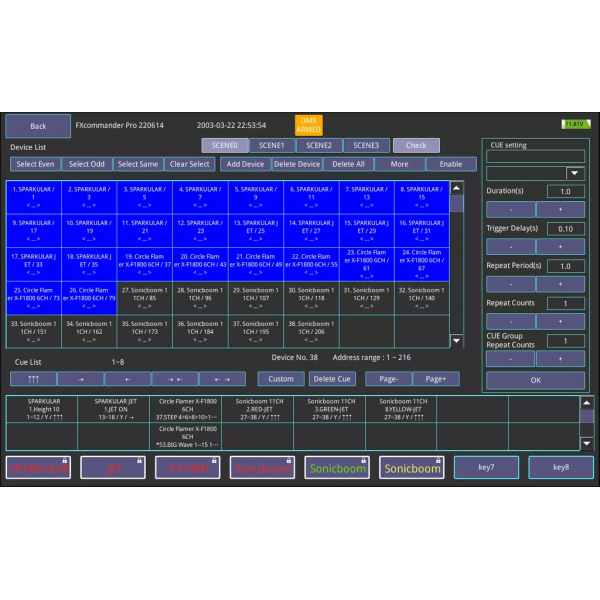
Task: Click Clear Select button
Action: tap(189, 164)
